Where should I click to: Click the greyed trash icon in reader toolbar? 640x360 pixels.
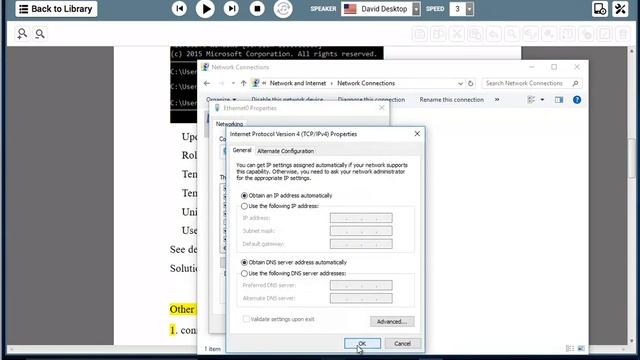click(x=623, y=34)
